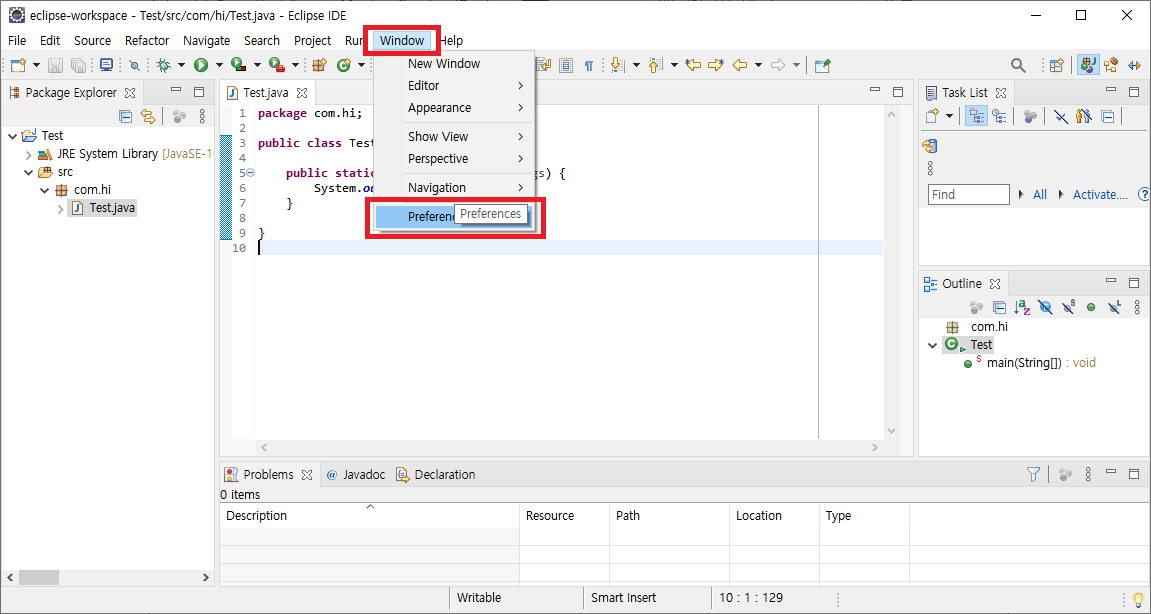The image size is (1151, 614).
Task: Click Collapse All in Outline toolbar
Action: tap(999, 307)
